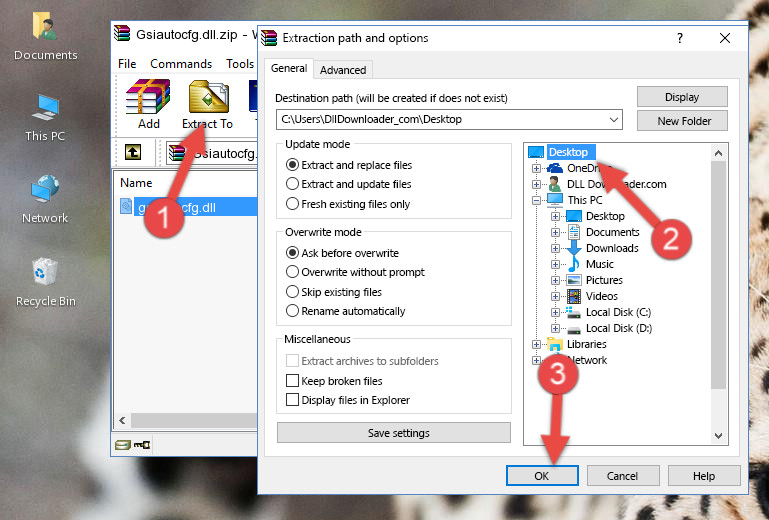The height and width of the screenshot is (520, 769).
Task: Expand the Videos tree node
Action: pyautogui.click(x=555, y=296)
